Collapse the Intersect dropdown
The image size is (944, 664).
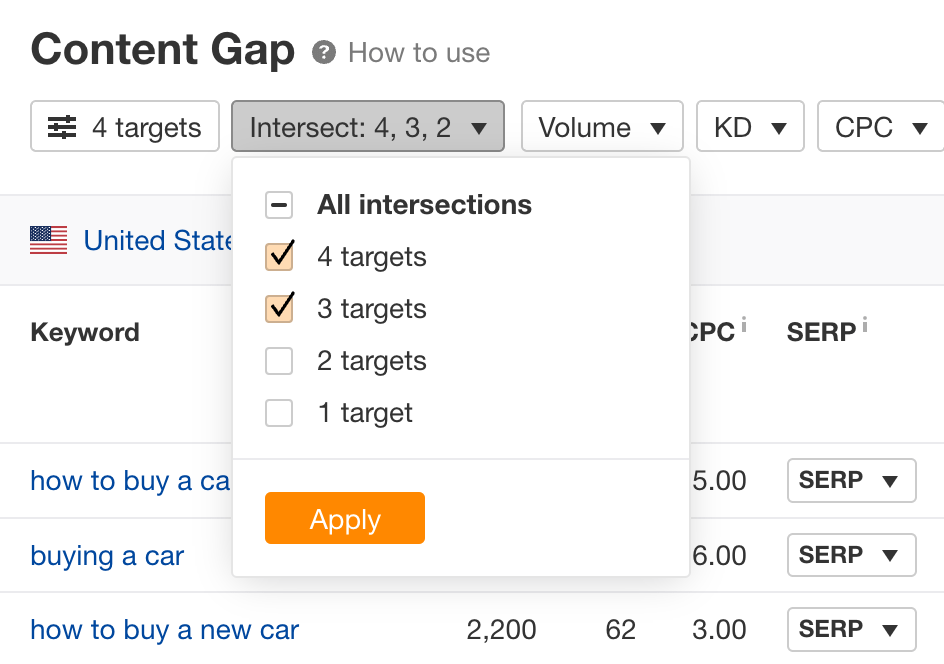click(x=367, y=126)
